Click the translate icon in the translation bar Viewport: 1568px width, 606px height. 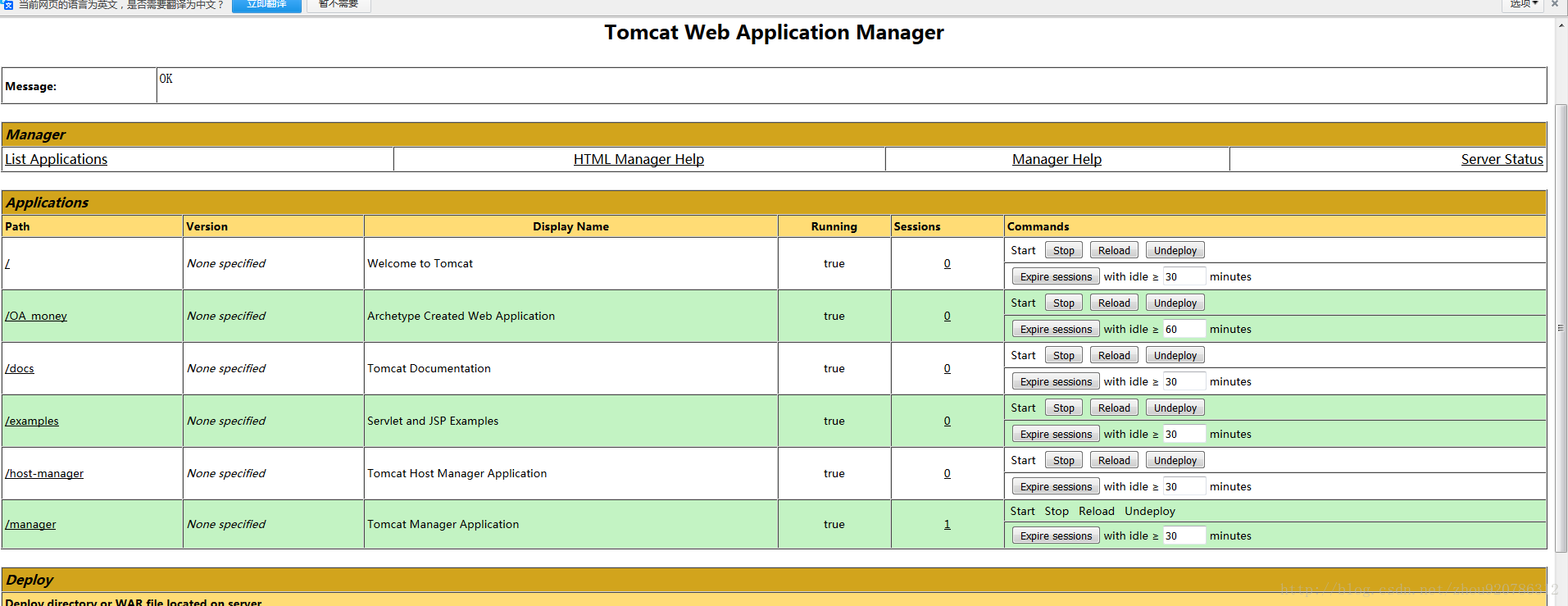coord(8,5)
